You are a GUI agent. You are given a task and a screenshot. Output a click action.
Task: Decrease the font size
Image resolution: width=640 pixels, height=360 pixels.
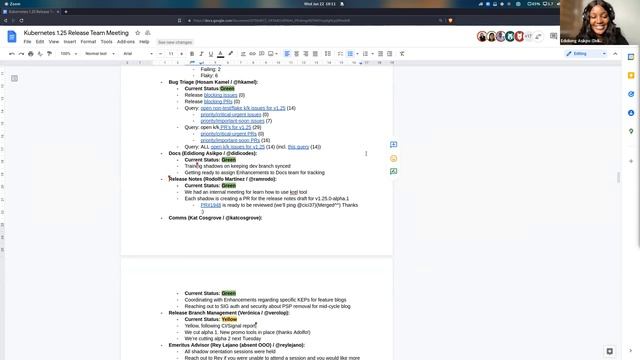(x=160, y=54)
